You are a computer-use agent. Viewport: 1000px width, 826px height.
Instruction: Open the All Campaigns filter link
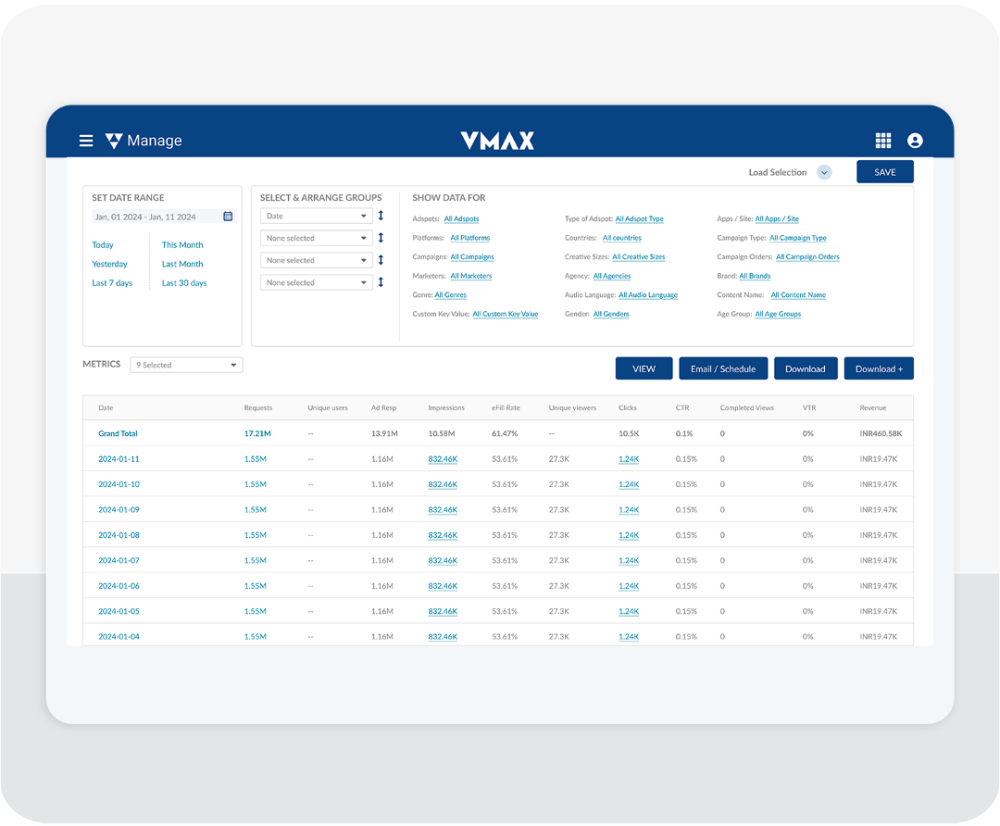coord(472,257)
